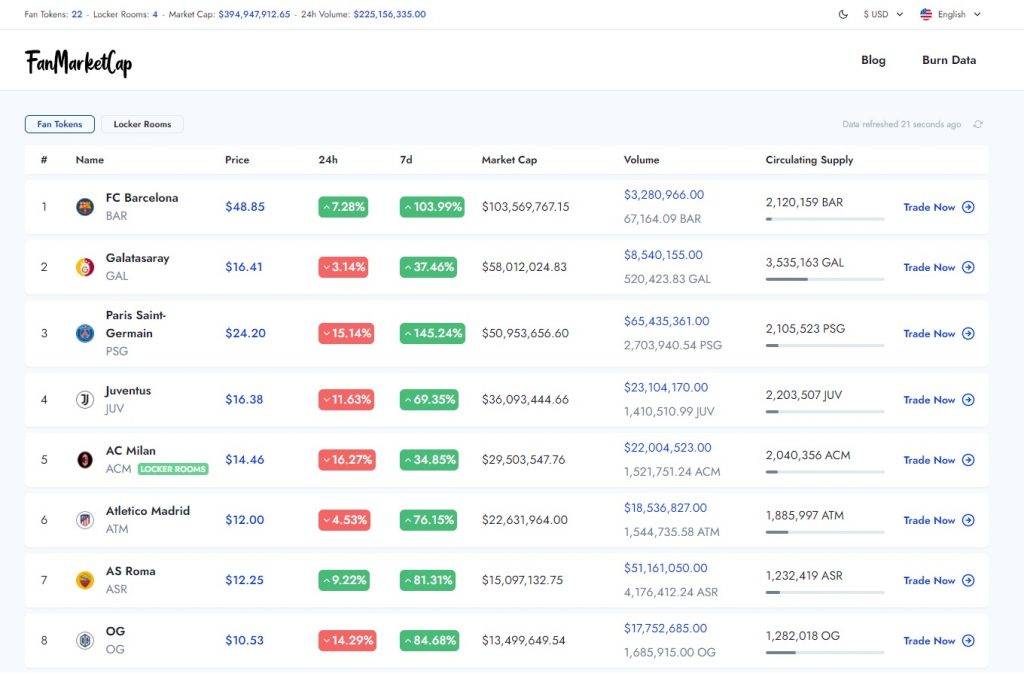This screenshot has height=673, width=1024.
Task: Click FC Barcelona circulating supply progress bar
Action: (825, 219)
